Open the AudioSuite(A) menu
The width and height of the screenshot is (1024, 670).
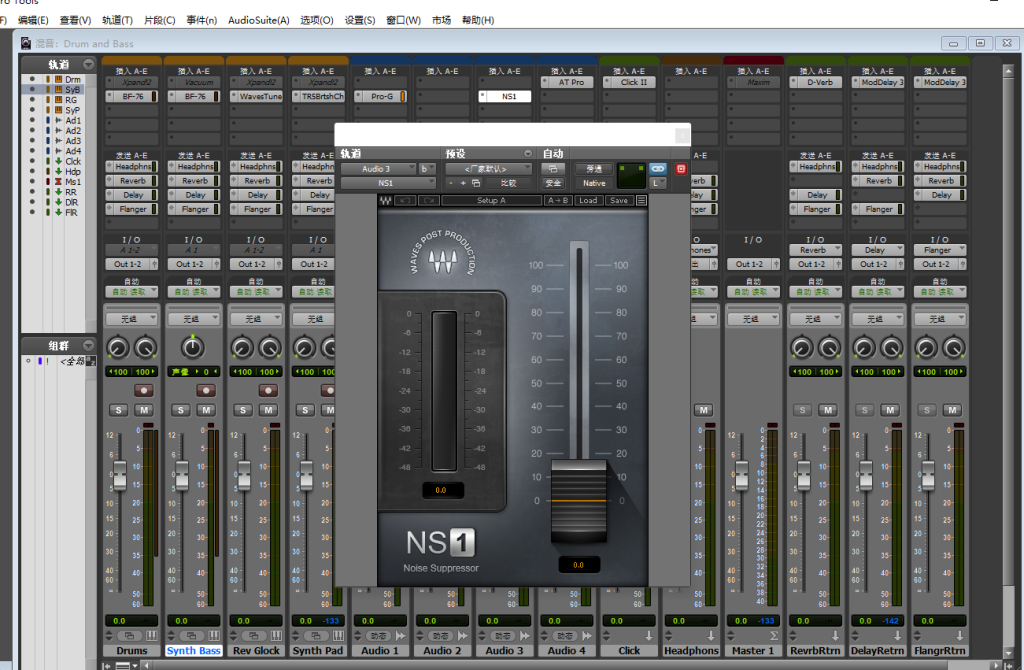point(259,20)
